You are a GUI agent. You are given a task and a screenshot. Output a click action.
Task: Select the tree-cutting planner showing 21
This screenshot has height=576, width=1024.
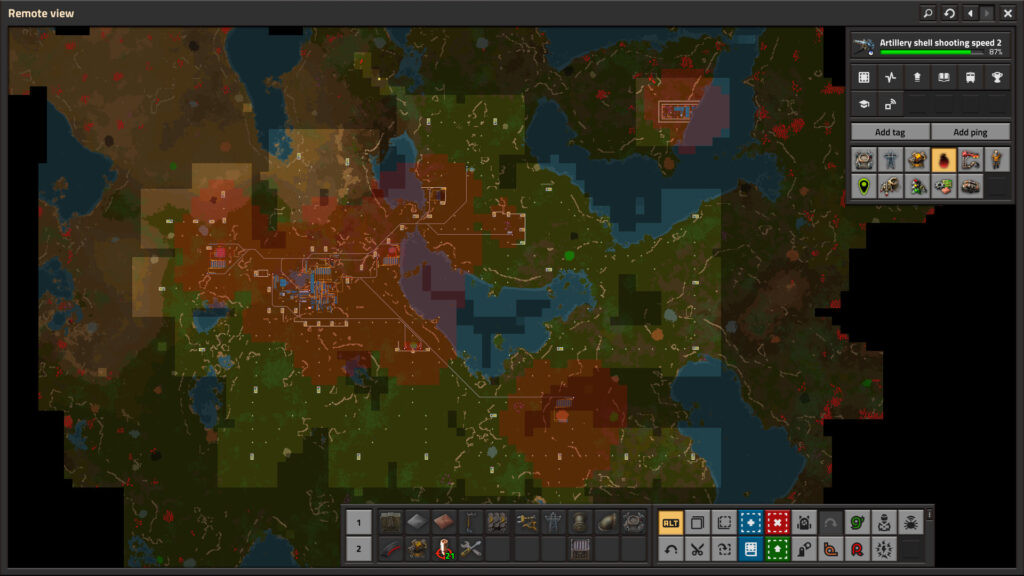pyautogui.click(x=444, y=549)
